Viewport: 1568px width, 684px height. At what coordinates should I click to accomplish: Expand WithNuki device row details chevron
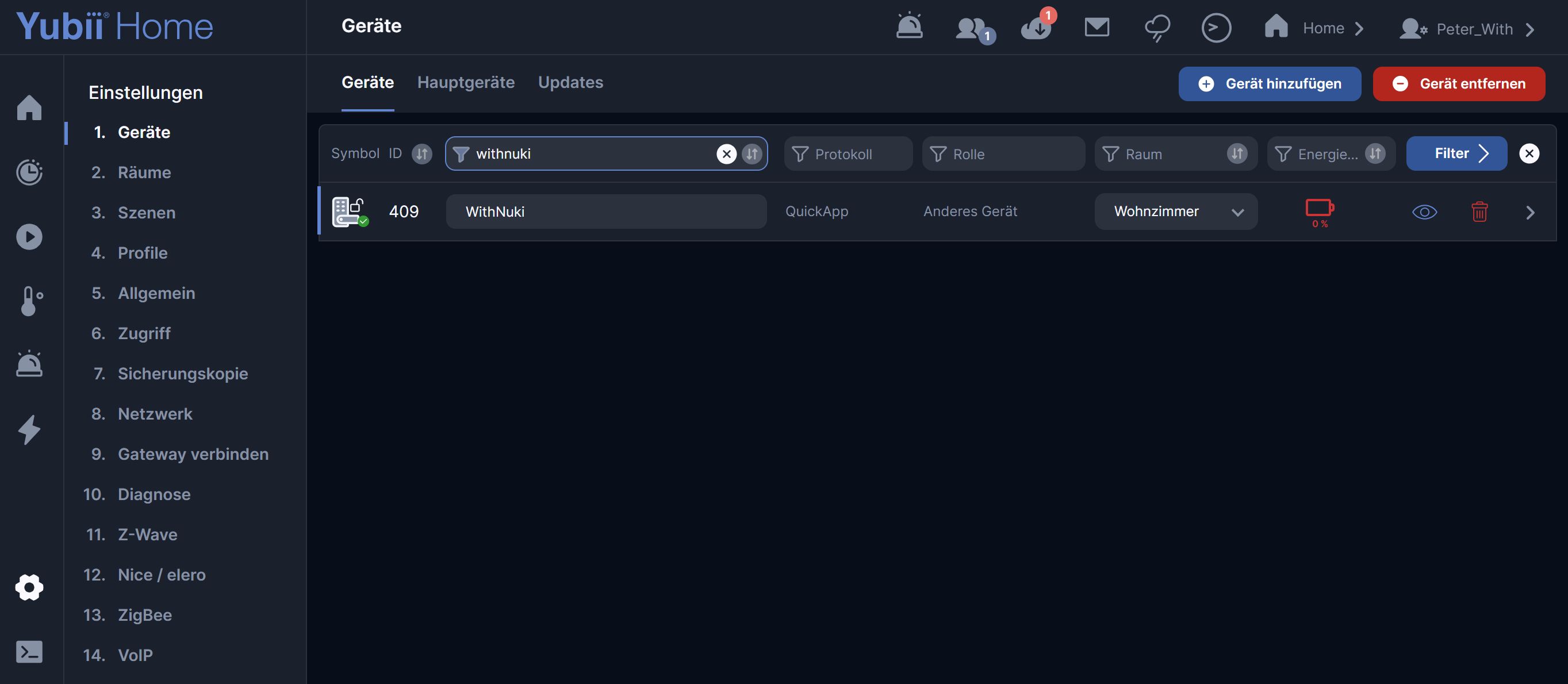click(1529, 212)
